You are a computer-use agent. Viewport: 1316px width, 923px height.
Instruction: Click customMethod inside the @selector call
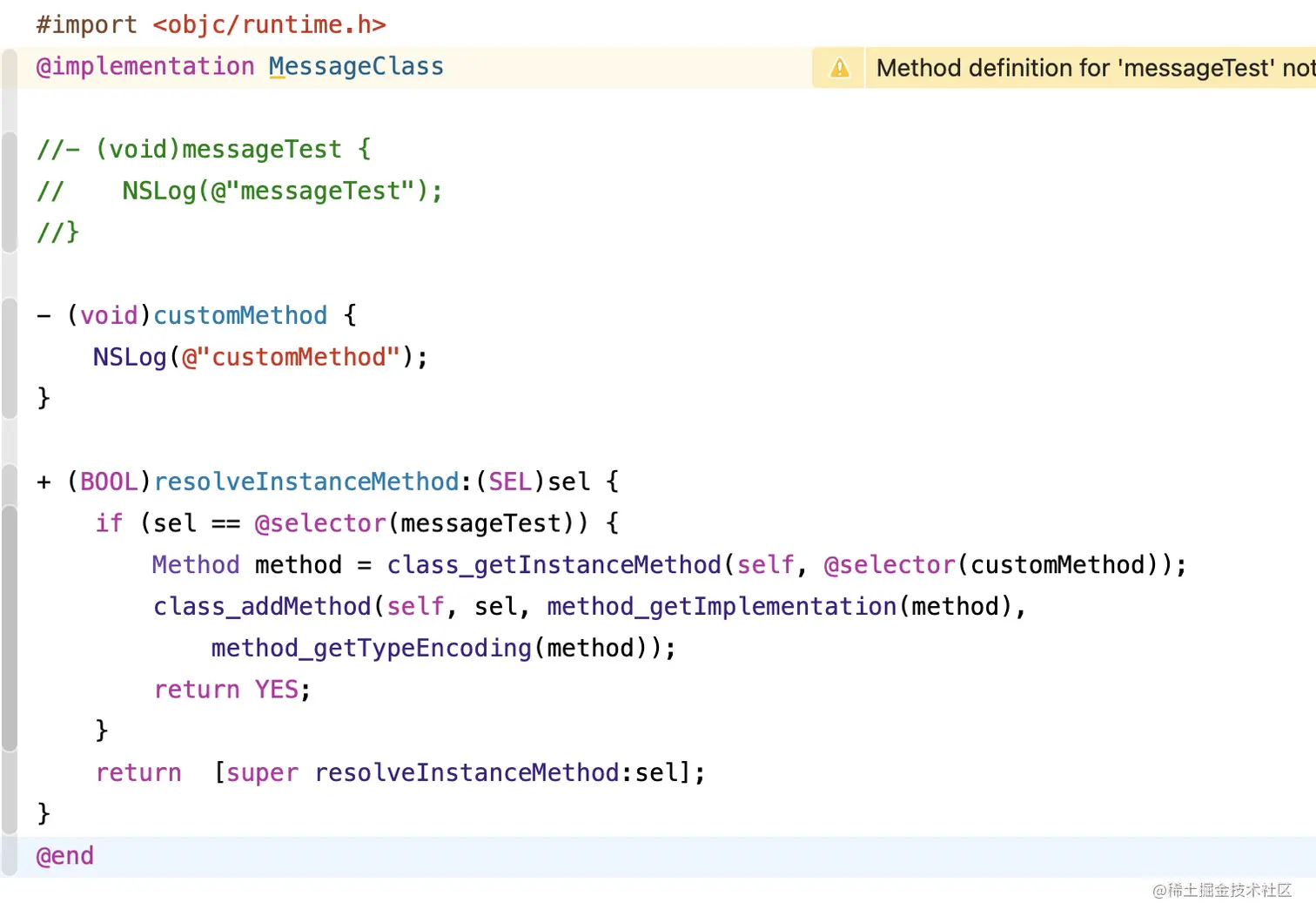1057,565
